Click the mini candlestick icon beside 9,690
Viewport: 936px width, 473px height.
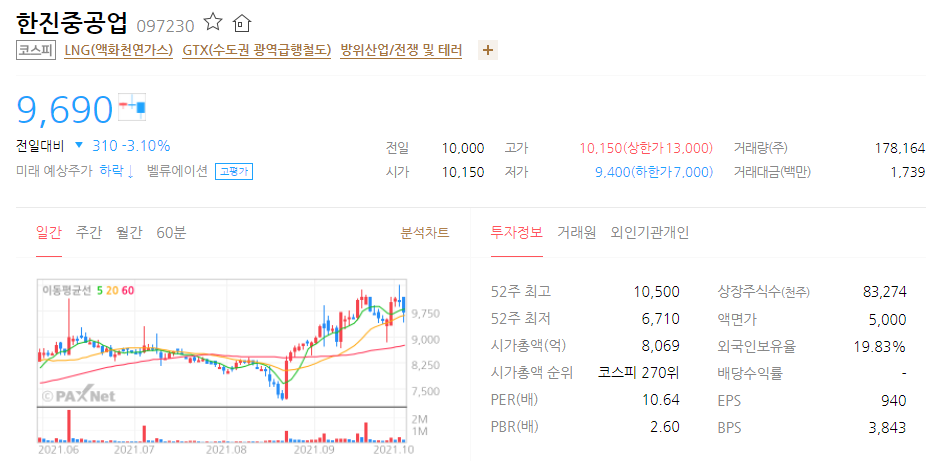tap(132, 107)
